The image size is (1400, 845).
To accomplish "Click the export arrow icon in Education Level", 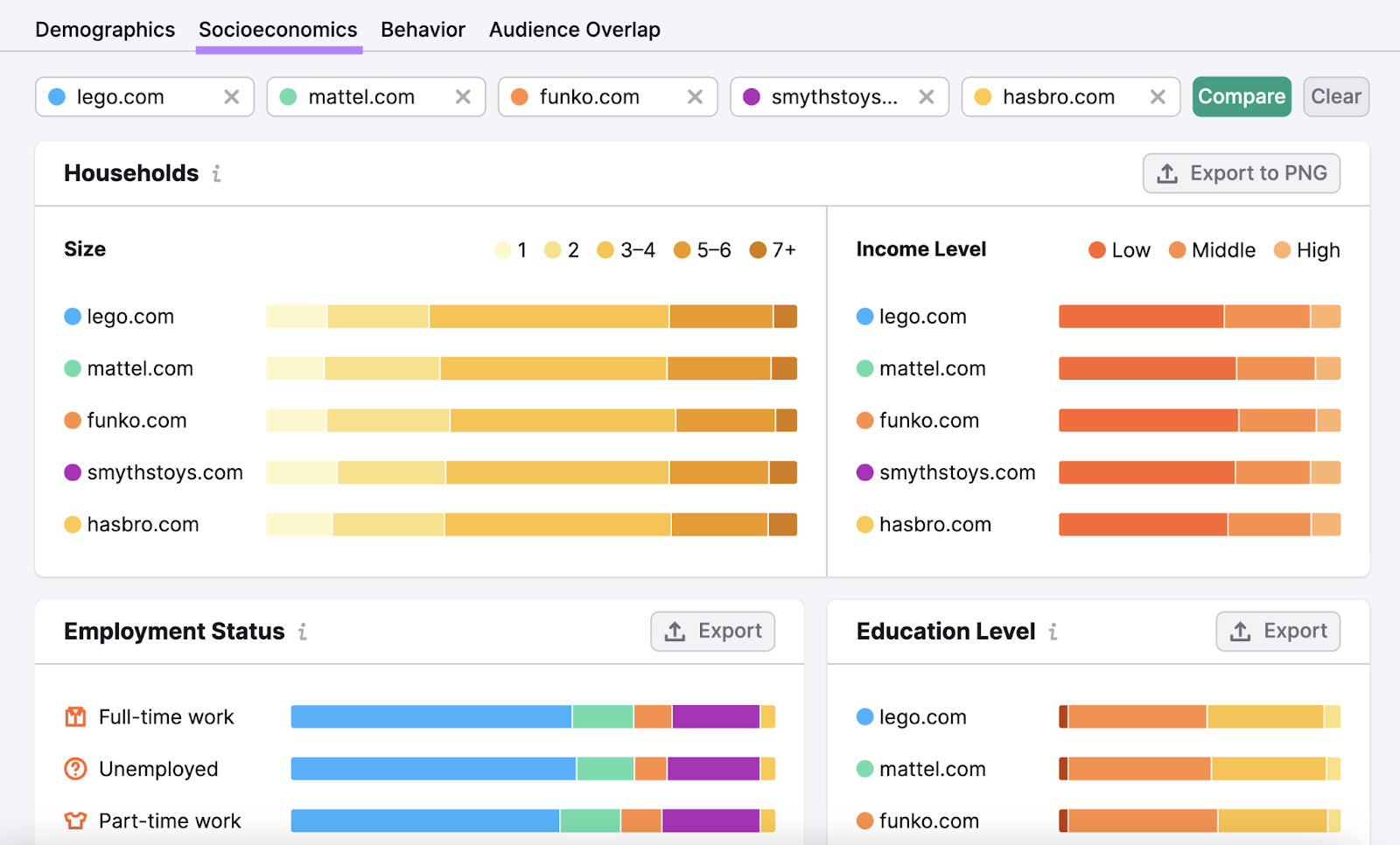I will click(x=1240, y=631).
